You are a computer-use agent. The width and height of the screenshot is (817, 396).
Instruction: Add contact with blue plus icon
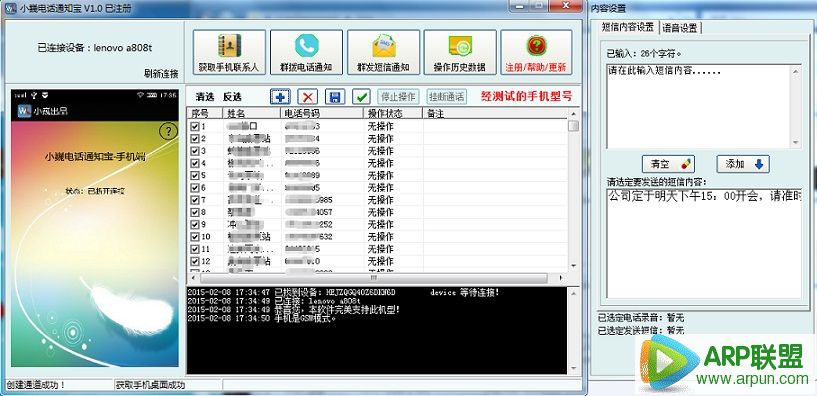(280, 96)
